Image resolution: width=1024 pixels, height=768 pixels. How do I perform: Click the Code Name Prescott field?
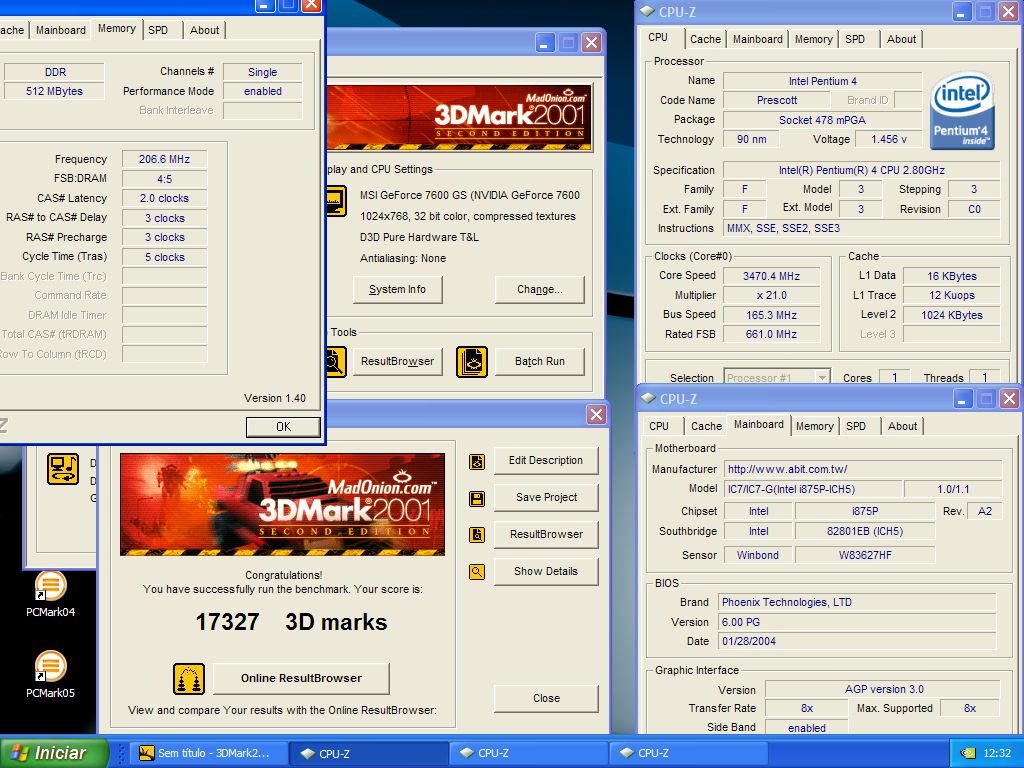776,100
